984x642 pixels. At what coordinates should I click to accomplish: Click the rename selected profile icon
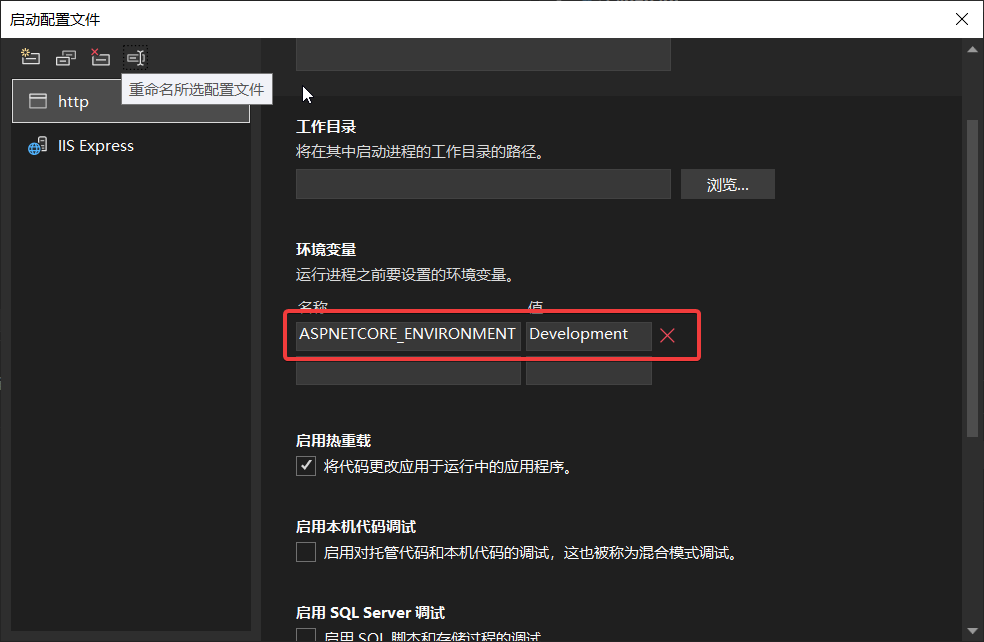click(x=135, y=57)
